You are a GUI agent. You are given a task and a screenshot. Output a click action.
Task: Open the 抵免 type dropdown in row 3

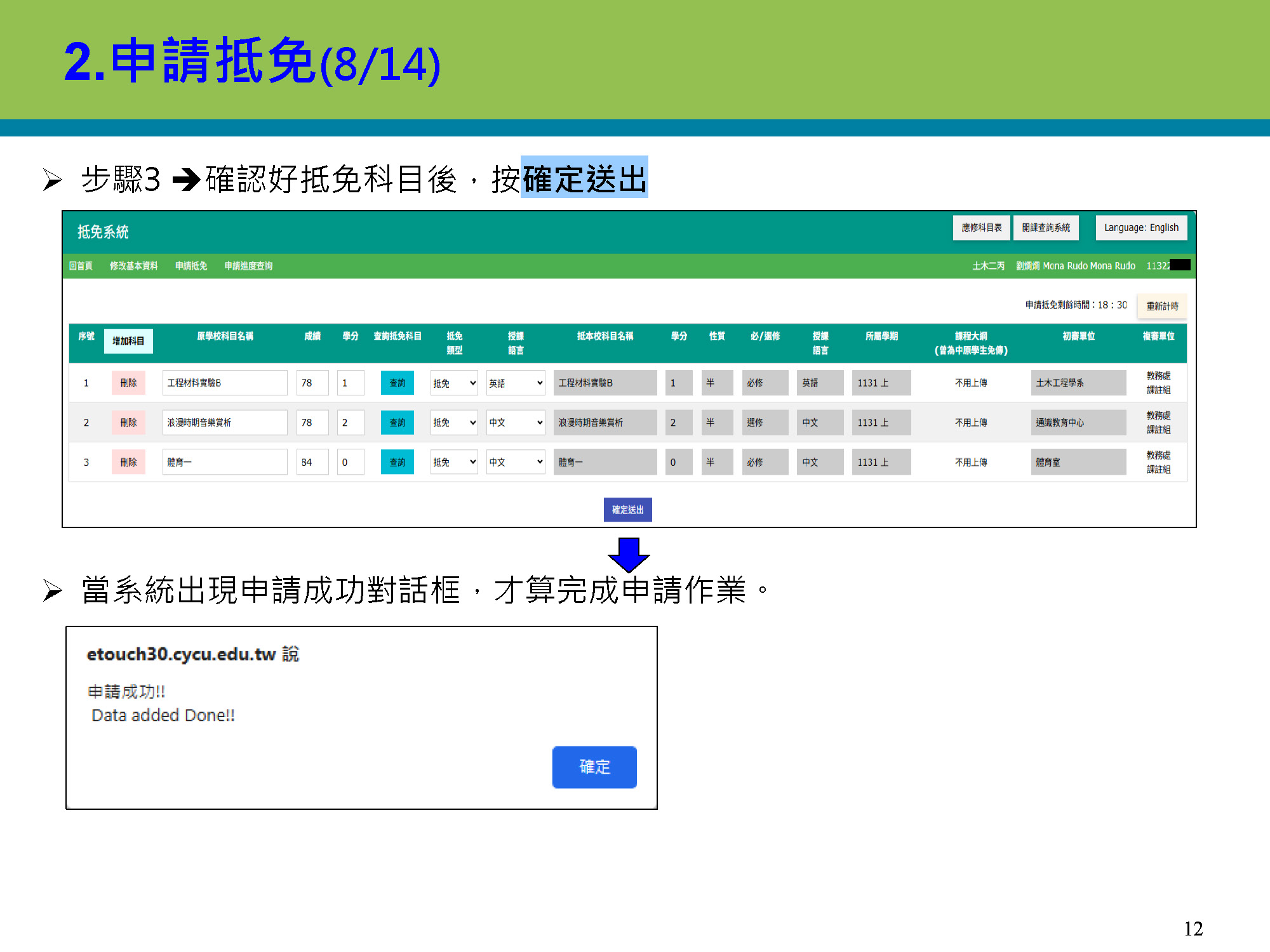tap(454, 462)
